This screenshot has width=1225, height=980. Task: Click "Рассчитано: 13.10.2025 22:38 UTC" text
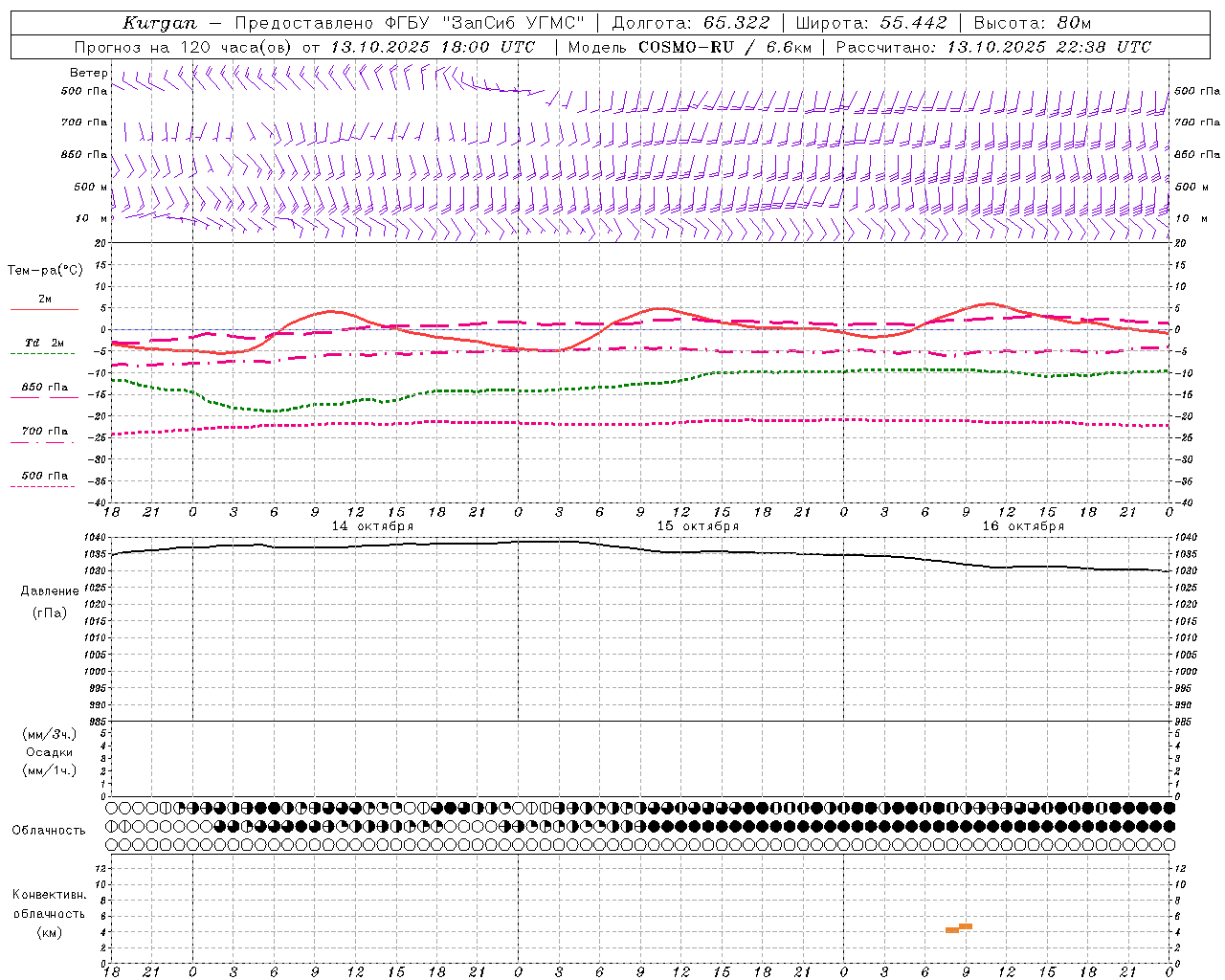point(993,47)
